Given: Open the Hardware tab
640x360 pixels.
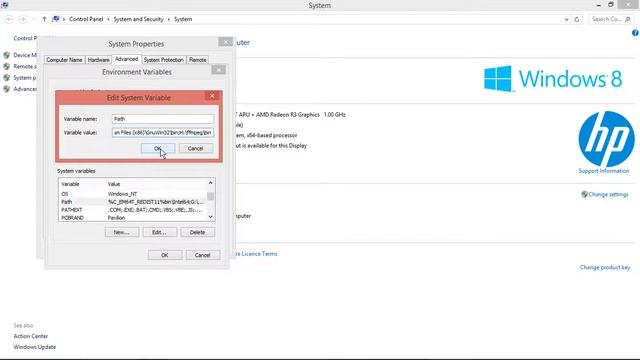Looking at the screenshot, I should pyautogui.click(x=98, y=60).
